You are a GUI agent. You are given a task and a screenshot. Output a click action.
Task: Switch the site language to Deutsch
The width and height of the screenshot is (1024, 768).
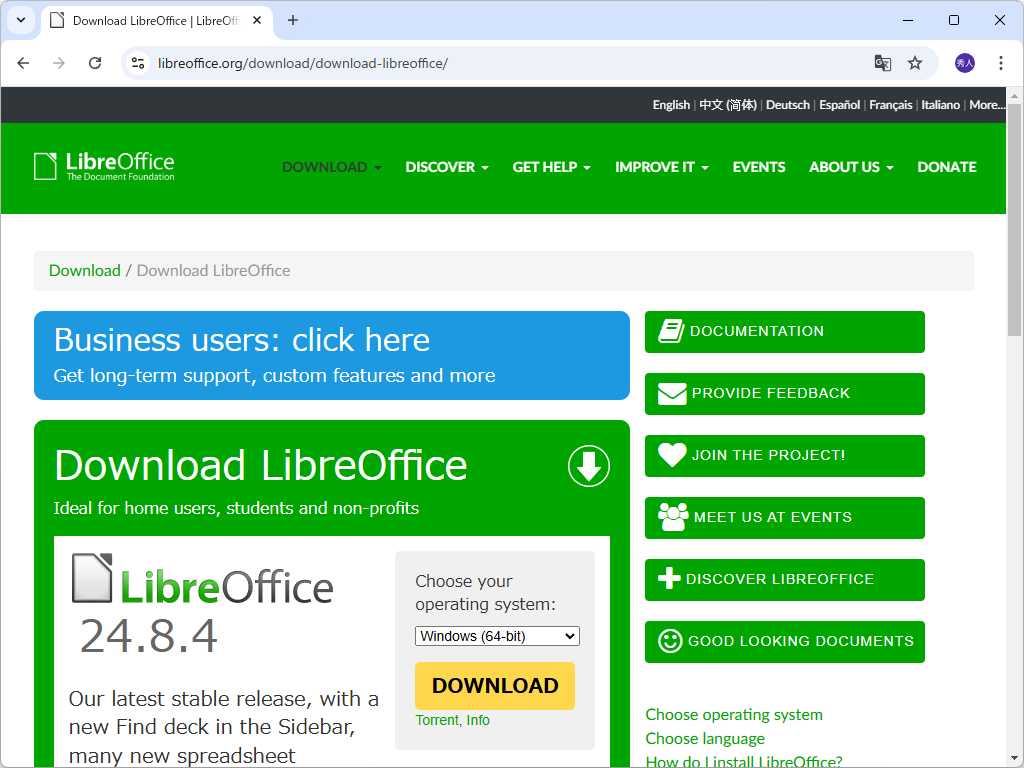(x=787, y=104)
